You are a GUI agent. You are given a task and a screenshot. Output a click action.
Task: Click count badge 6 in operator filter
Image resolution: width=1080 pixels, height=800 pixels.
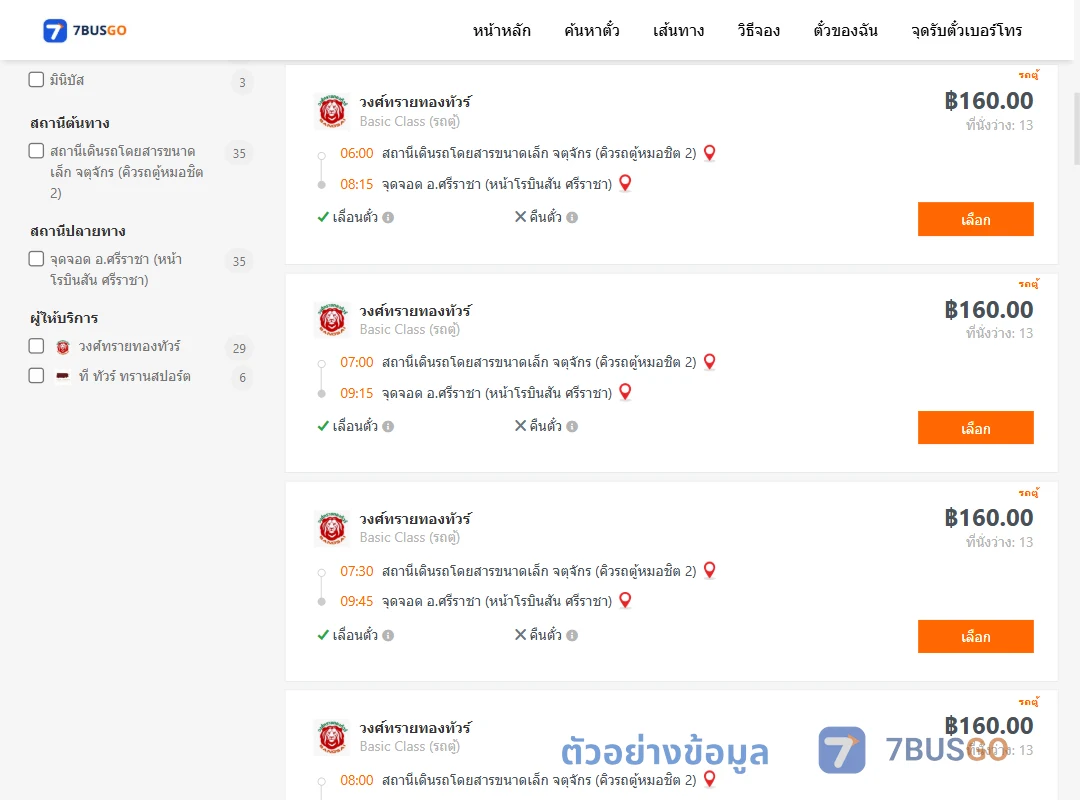tap(242, 378)
